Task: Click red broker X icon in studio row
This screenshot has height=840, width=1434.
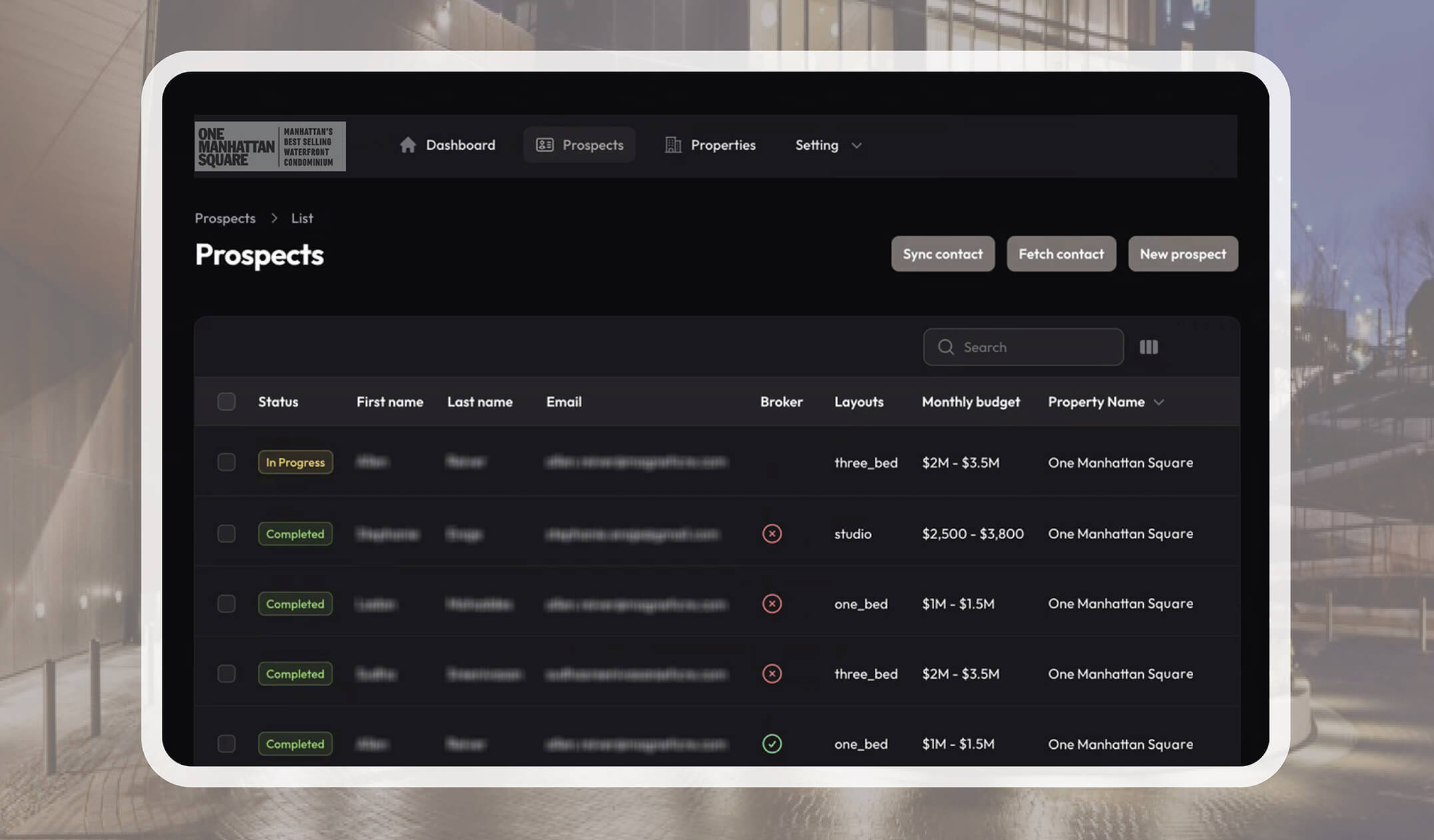Action: coord(772,534)
